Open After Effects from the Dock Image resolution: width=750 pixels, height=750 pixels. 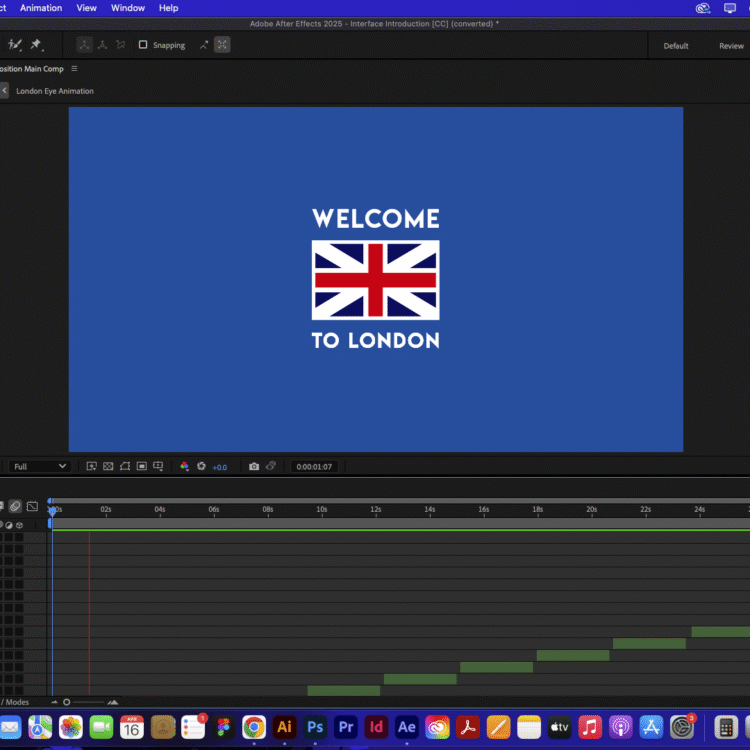407,728
